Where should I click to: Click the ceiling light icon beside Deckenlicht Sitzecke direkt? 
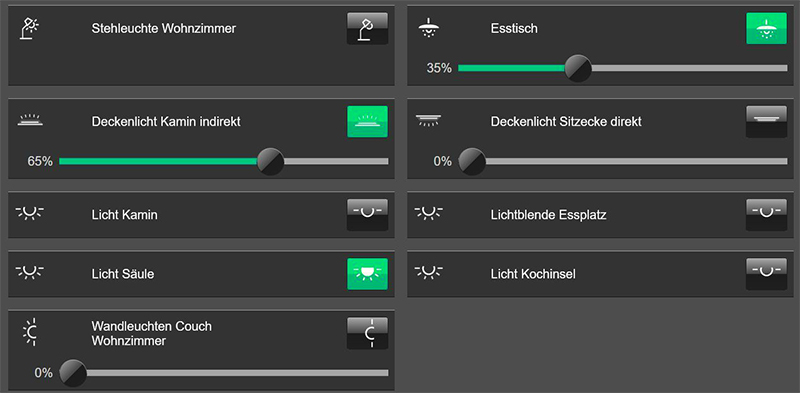coord(429,121)
